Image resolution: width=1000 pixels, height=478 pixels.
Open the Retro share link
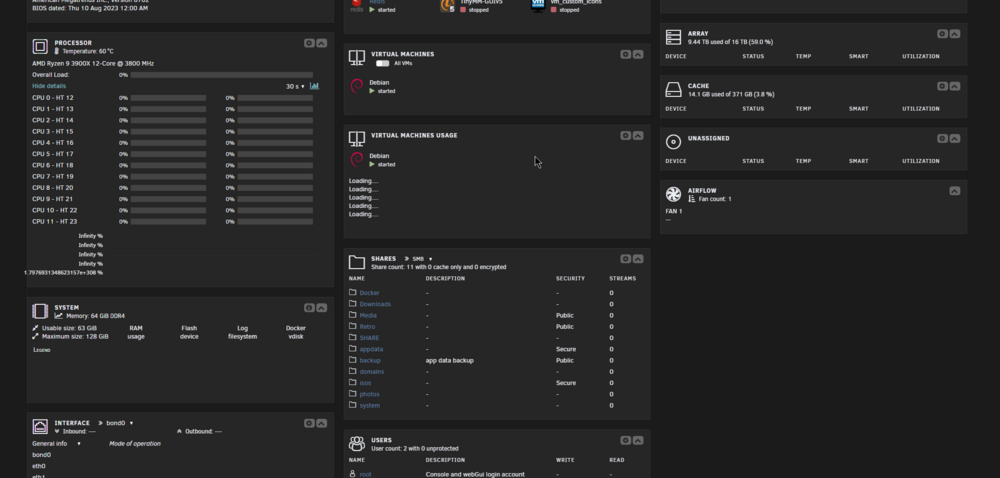367,326
